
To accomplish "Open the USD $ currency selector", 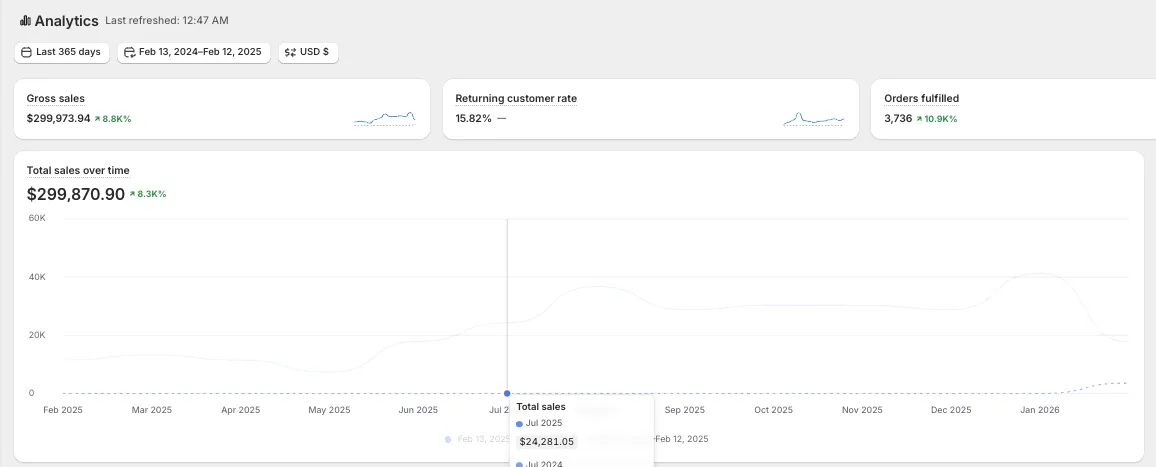I will click(309, 52).
